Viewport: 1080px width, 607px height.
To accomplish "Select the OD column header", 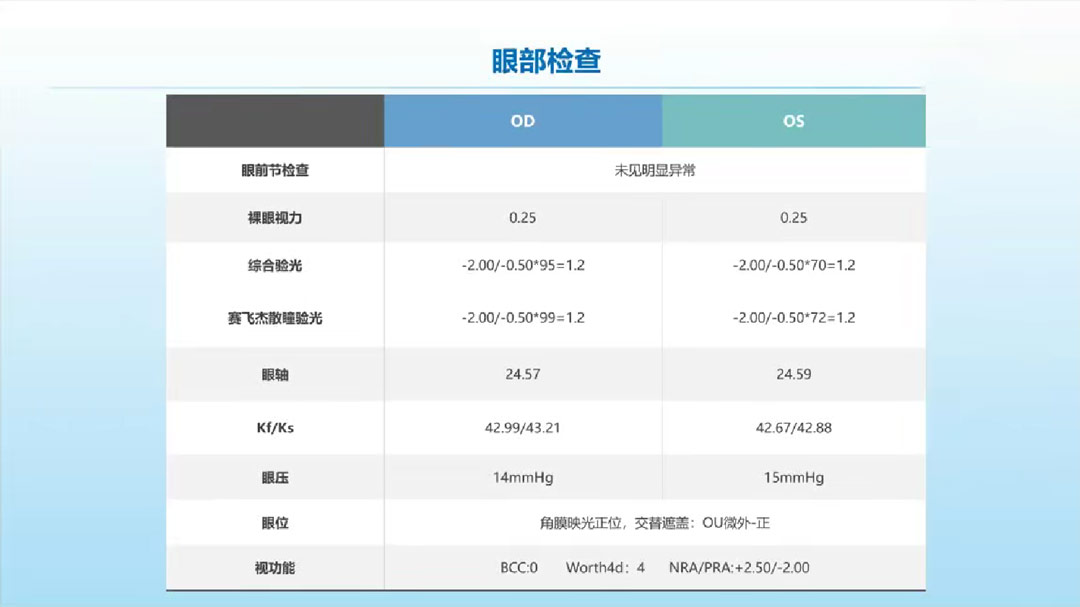I will point(522,121).
